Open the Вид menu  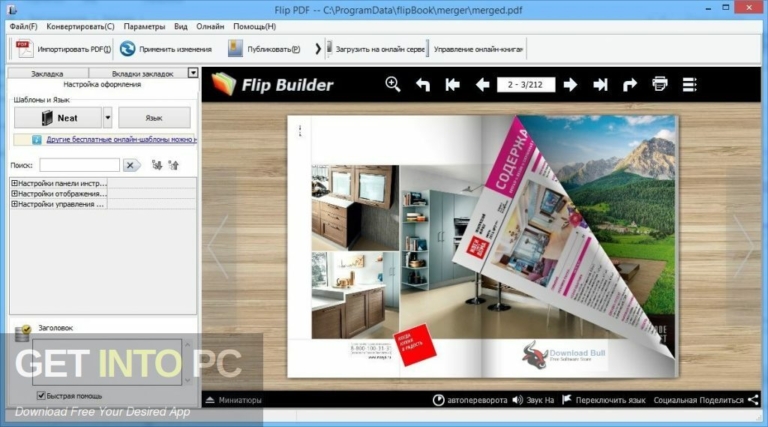click(181, 26)
